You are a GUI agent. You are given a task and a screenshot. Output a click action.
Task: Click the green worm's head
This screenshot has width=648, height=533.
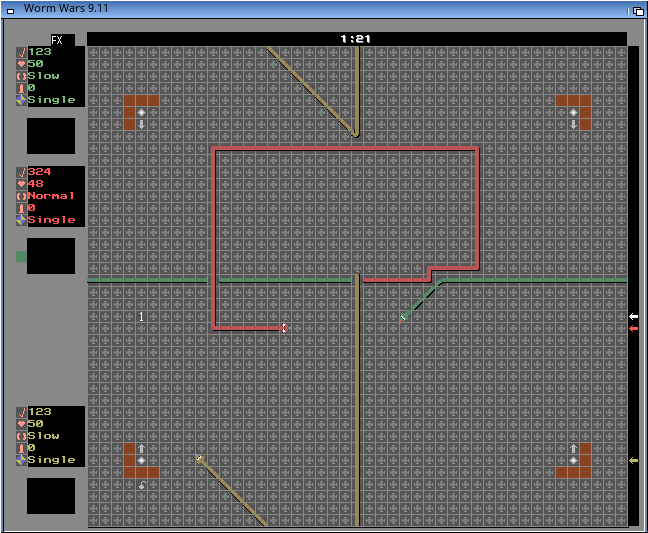coord(404,317)
